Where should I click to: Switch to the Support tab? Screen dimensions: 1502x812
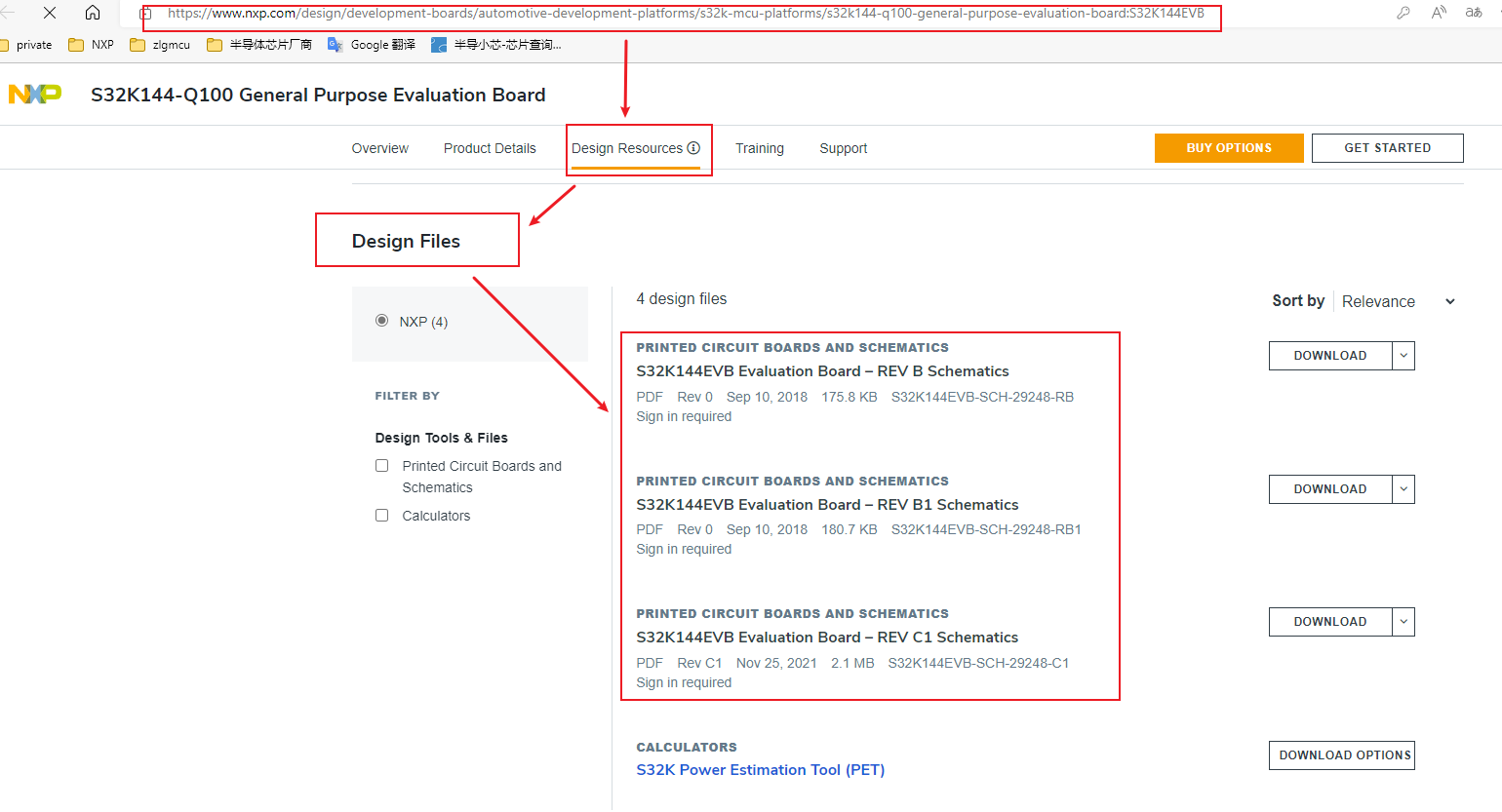click(844, 148)
